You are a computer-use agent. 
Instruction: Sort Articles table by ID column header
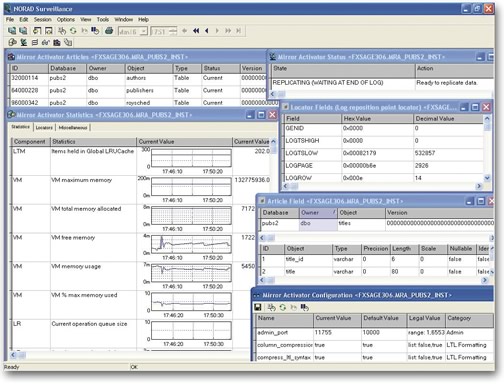(x=29, y=68)
